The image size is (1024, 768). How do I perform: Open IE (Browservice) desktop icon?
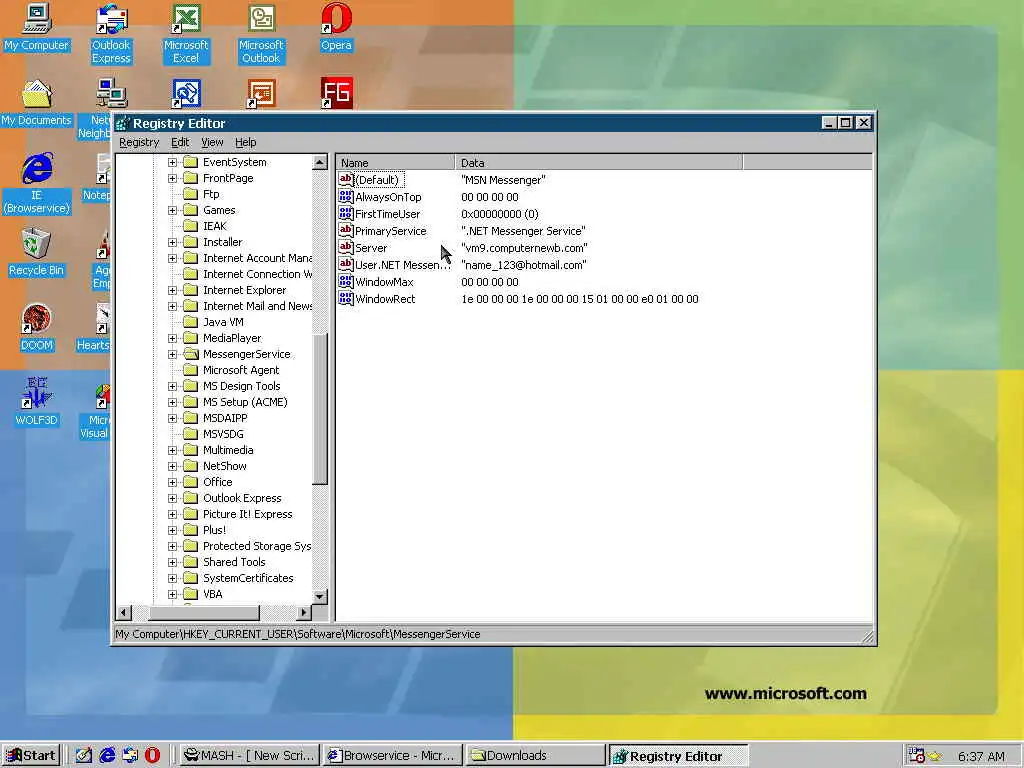click(x=37, y=184)
